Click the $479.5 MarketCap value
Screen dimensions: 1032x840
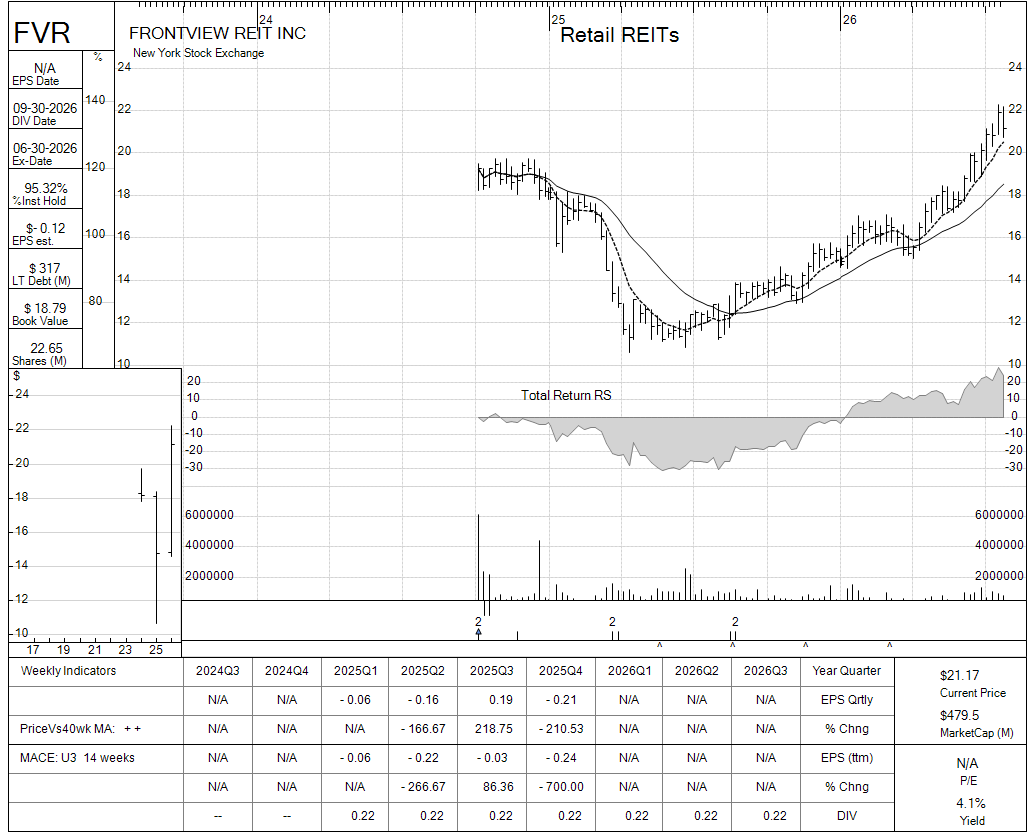pyautogui.click(x=960, y=715)
